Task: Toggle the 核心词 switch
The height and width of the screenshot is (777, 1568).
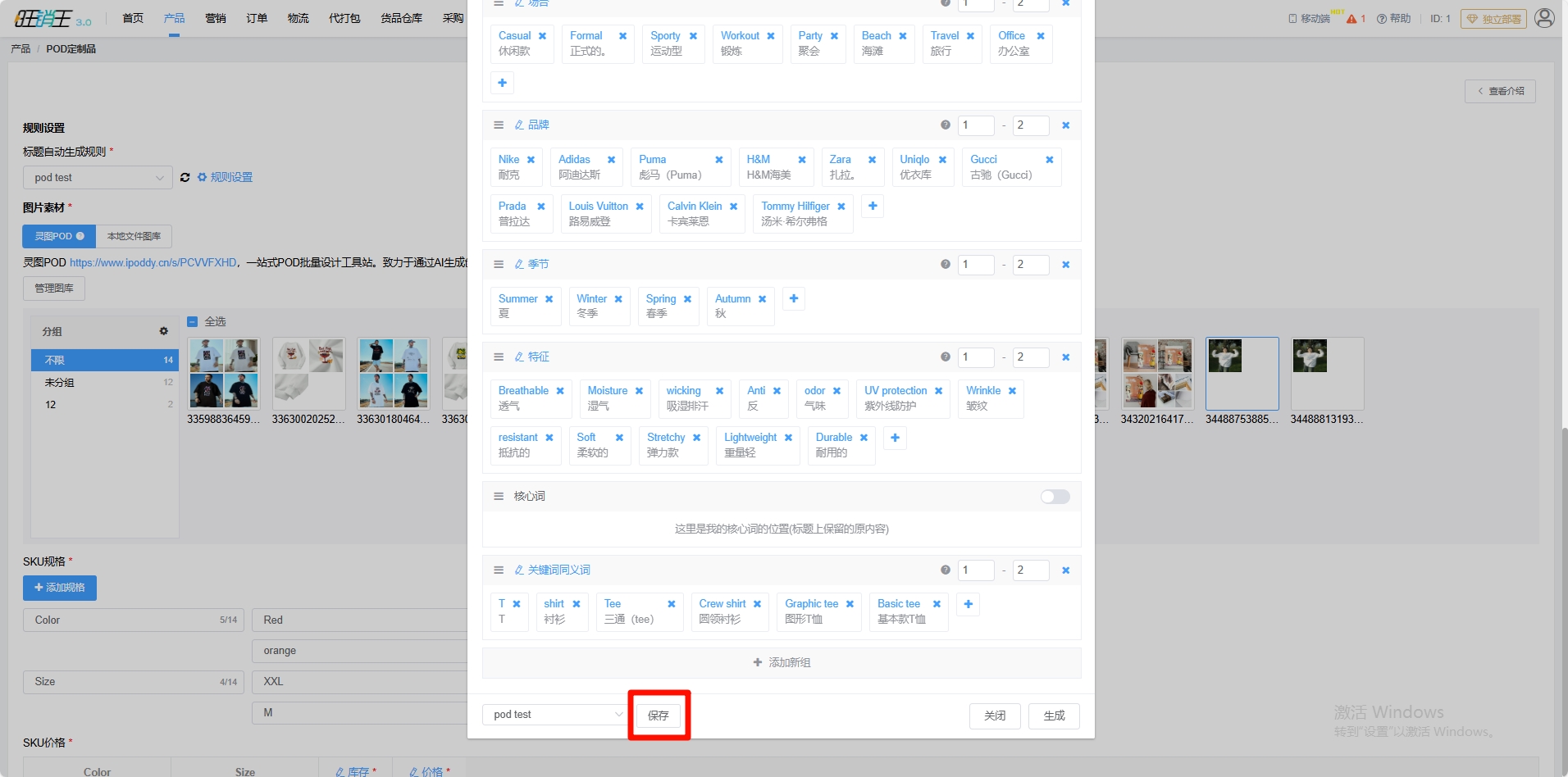Action: [x=1055, y=497]
